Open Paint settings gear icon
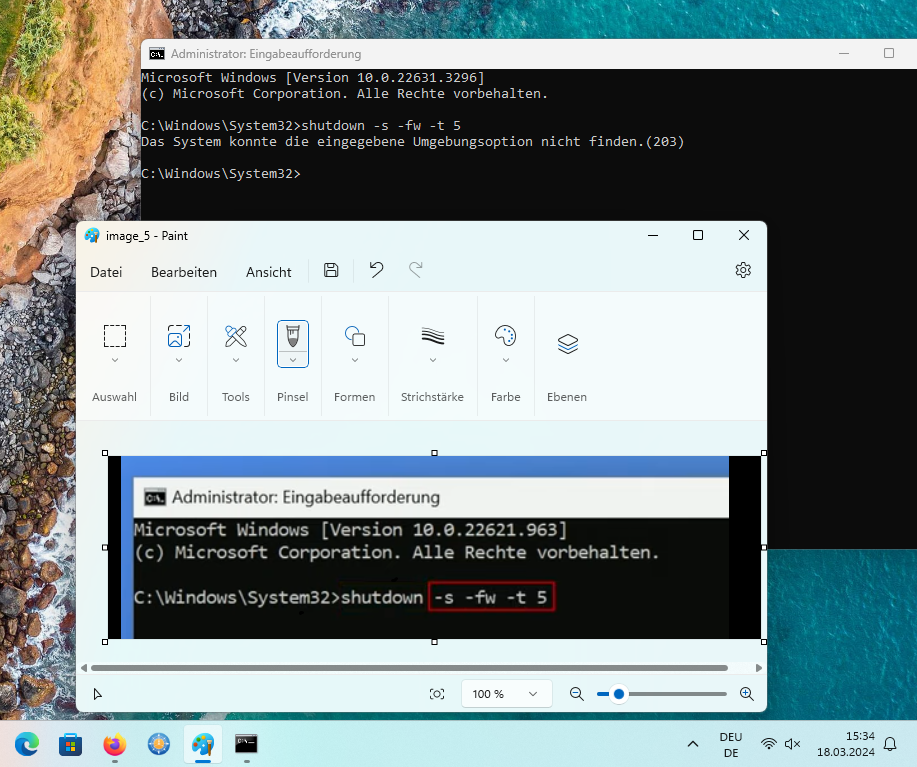Viewport: 917px width, 767px height. click(x=743, y=270)
